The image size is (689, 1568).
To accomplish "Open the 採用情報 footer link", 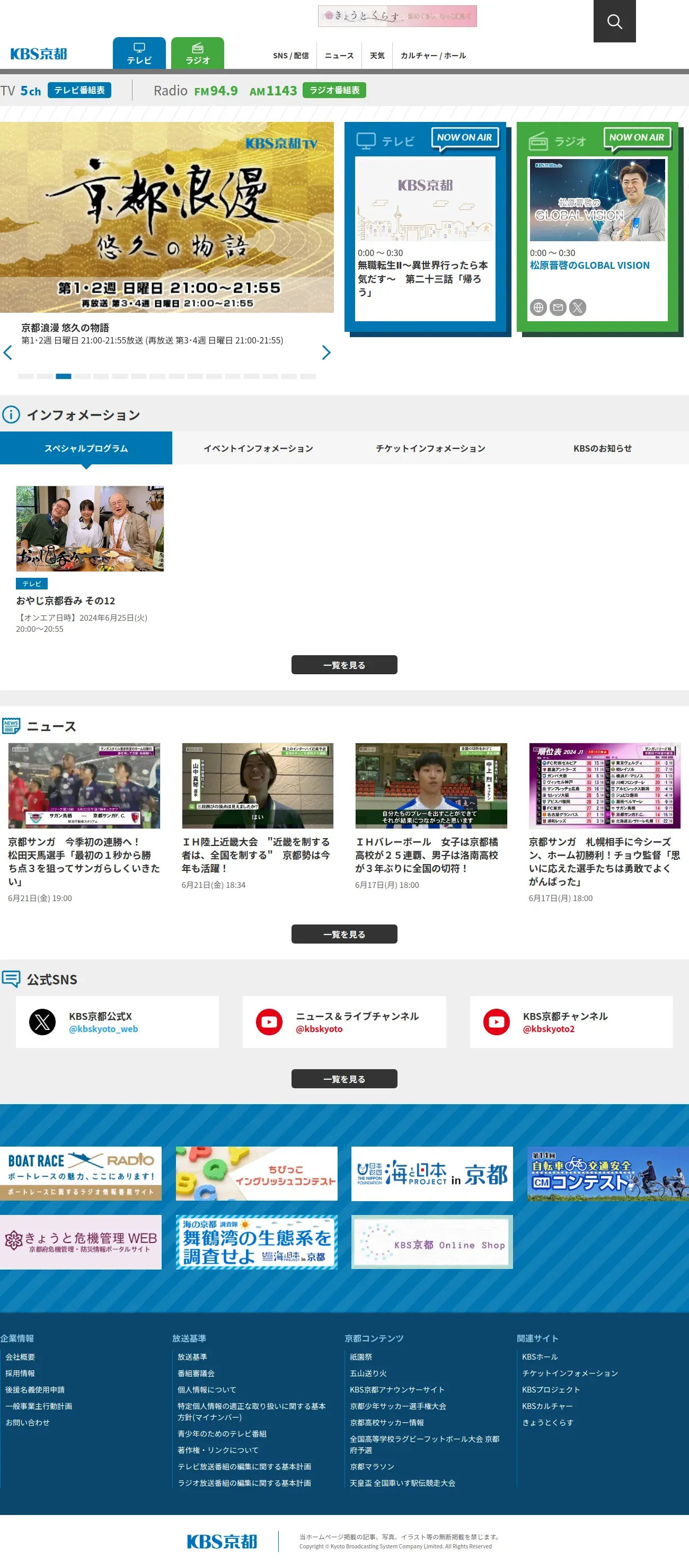I will pos(20,1373).
